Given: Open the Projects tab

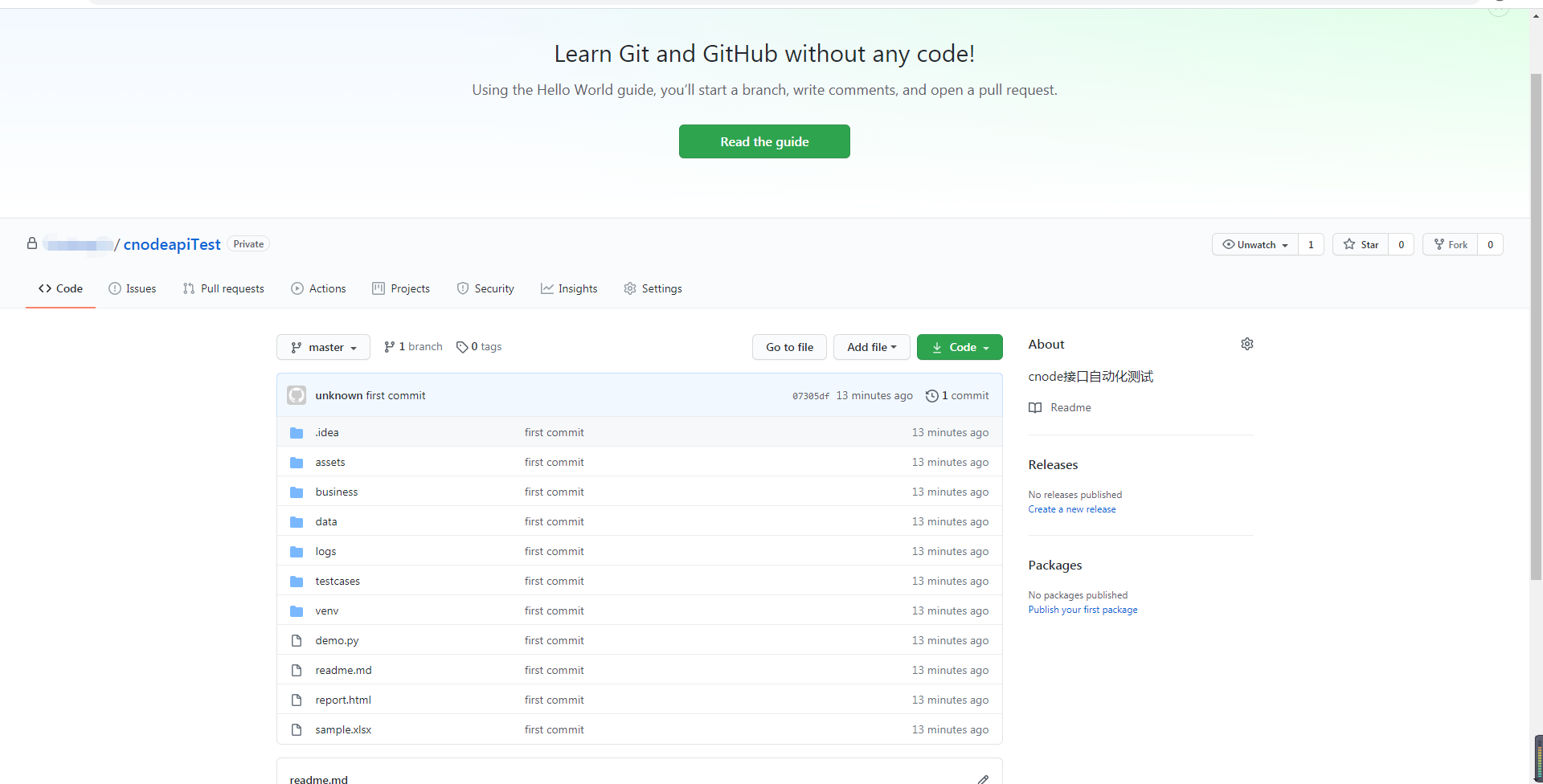Looking at the screenshot, I should (x=401, y=288).
